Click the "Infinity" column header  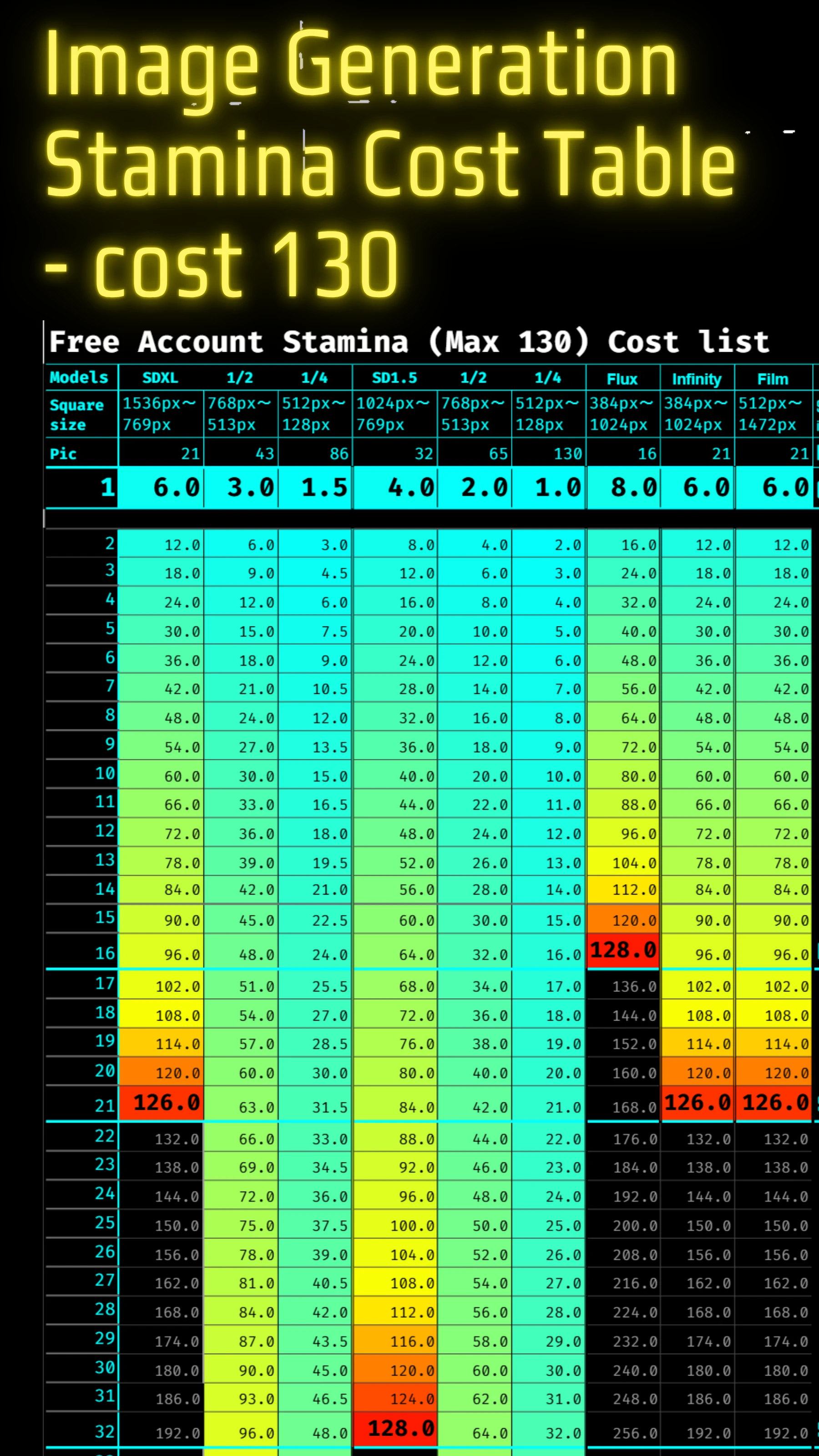point(696,379)
